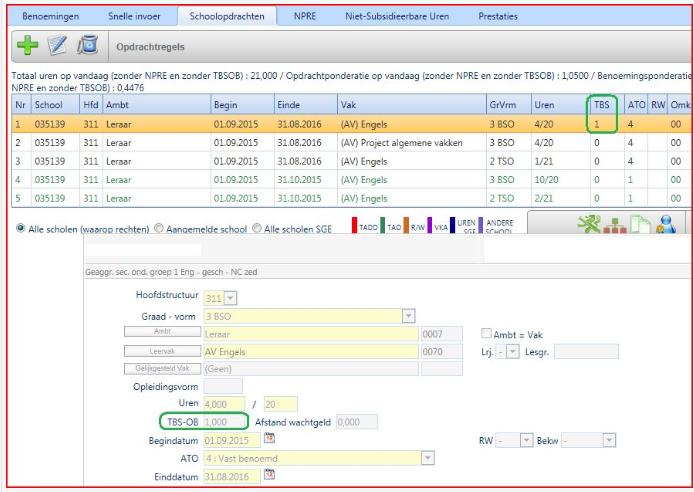Image resolution: width=694 pixels, height=492 pixels.
Task: Open the Bekw dropdown
Action: 609,441
